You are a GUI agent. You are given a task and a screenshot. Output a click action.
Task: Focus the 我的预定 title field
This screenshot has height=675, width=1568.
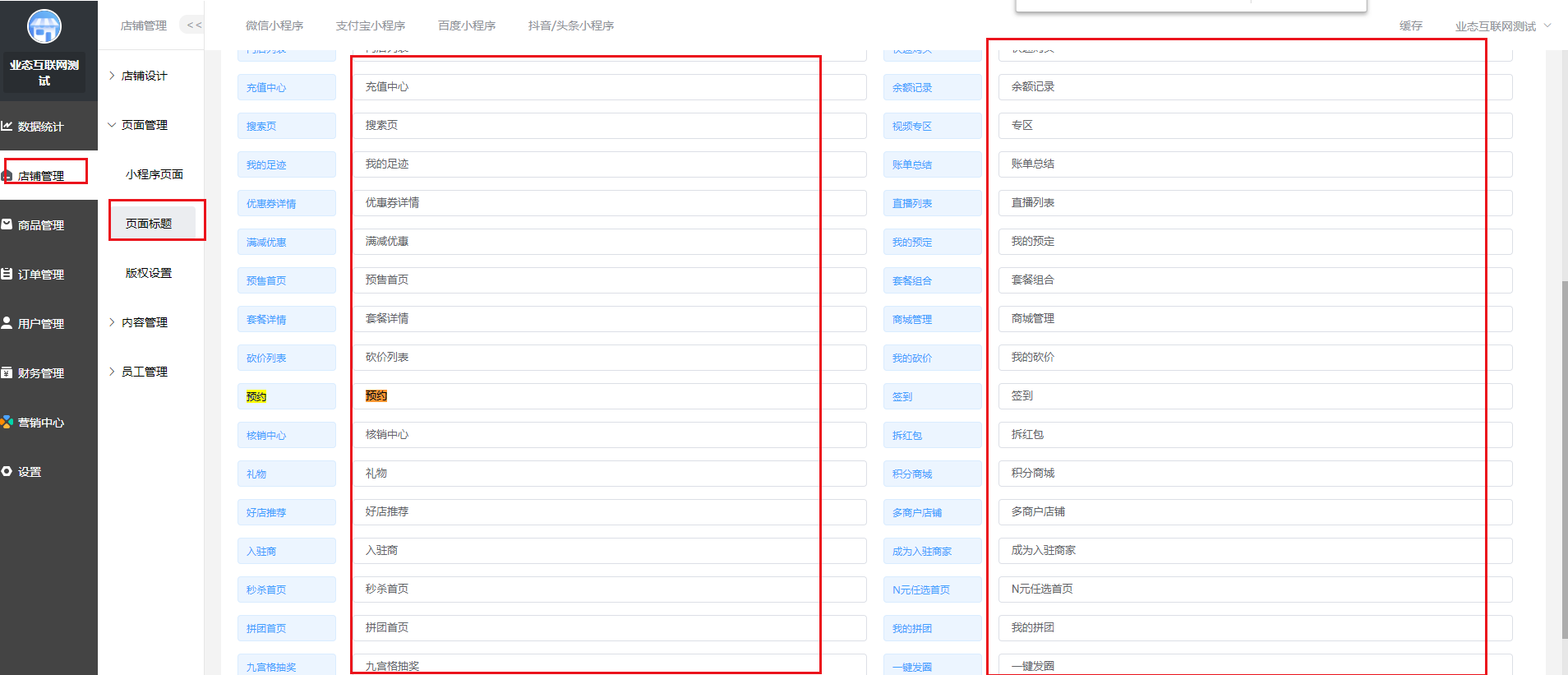point(1256,242)
